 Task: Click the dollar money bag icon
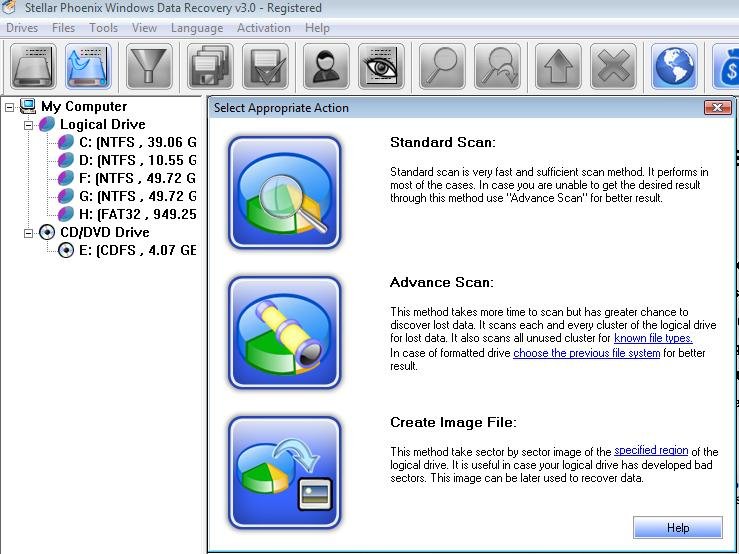[726, 66]
